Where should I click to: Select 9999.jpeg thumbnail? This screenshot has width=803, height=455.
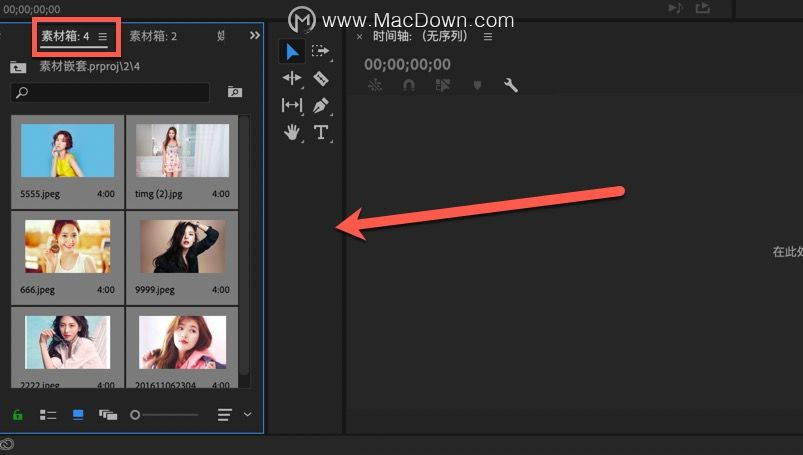[182, 246]
